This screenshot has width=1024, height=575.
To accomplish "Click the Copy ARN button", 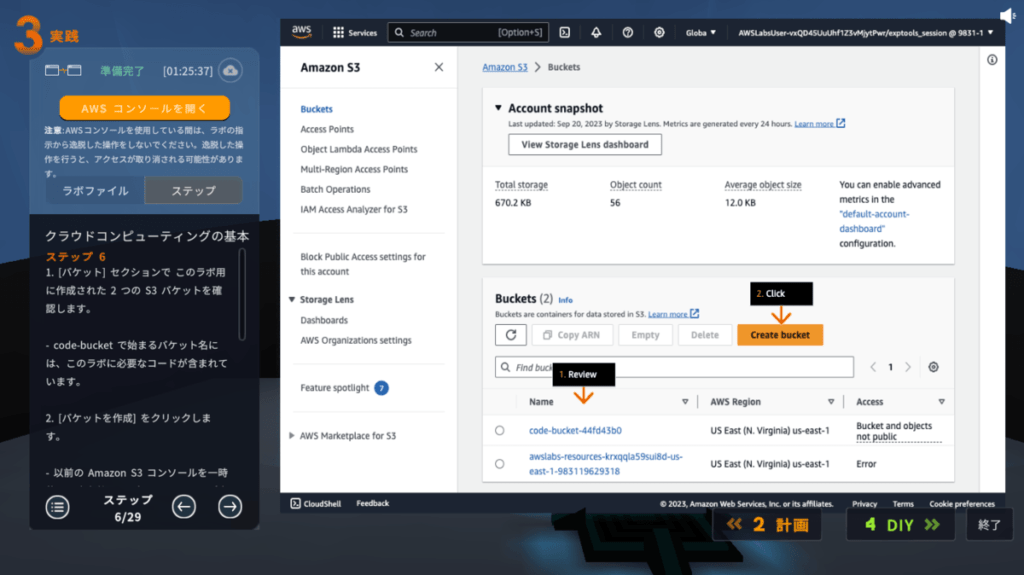I will pos(572,335).
